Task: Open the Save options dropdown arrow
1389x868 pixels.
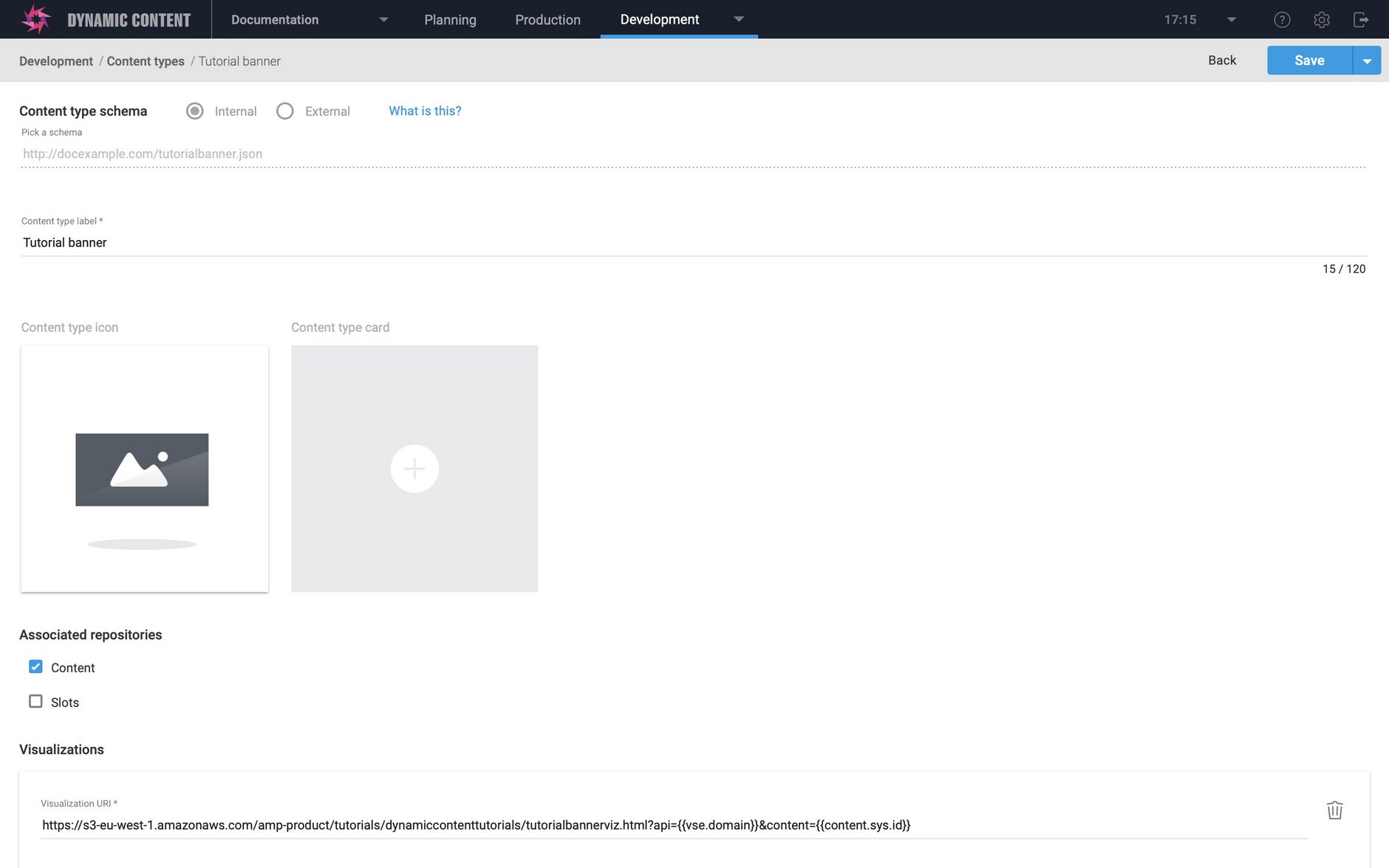Action: 1367,60
